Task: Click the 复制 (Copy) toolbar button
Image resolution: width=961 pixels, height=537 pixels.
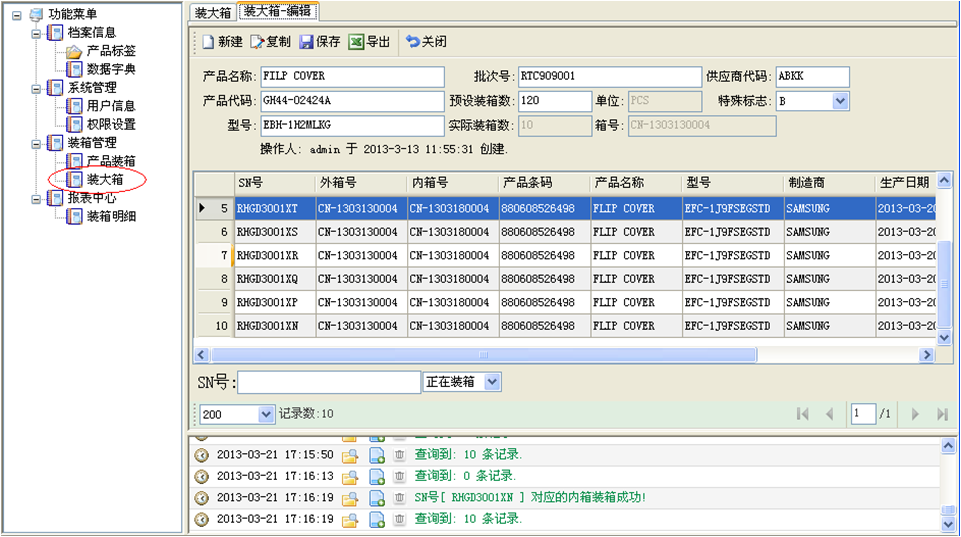Action: coord(270,42)
